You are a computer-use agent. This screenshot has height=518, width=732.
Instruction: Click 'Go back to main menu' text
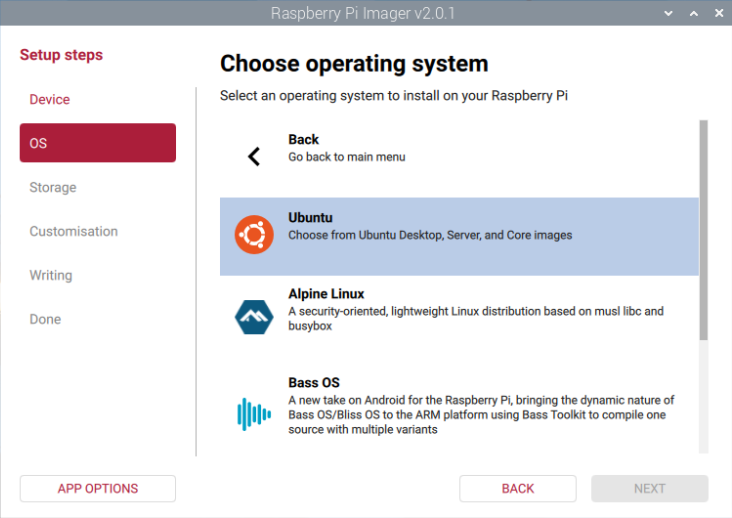347,157
